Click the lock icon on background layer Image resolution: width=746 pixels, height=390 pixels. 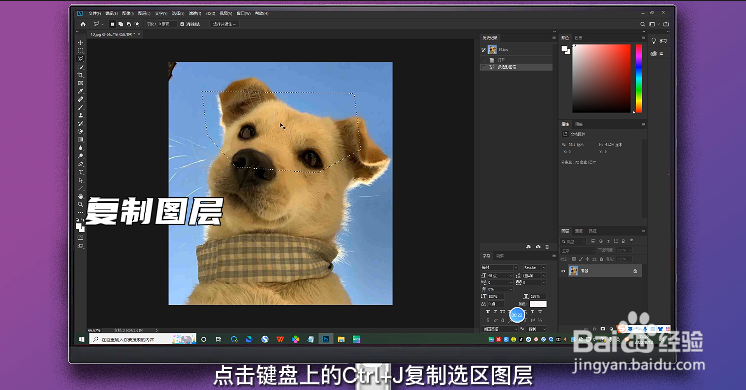click(x=635, y=271)
